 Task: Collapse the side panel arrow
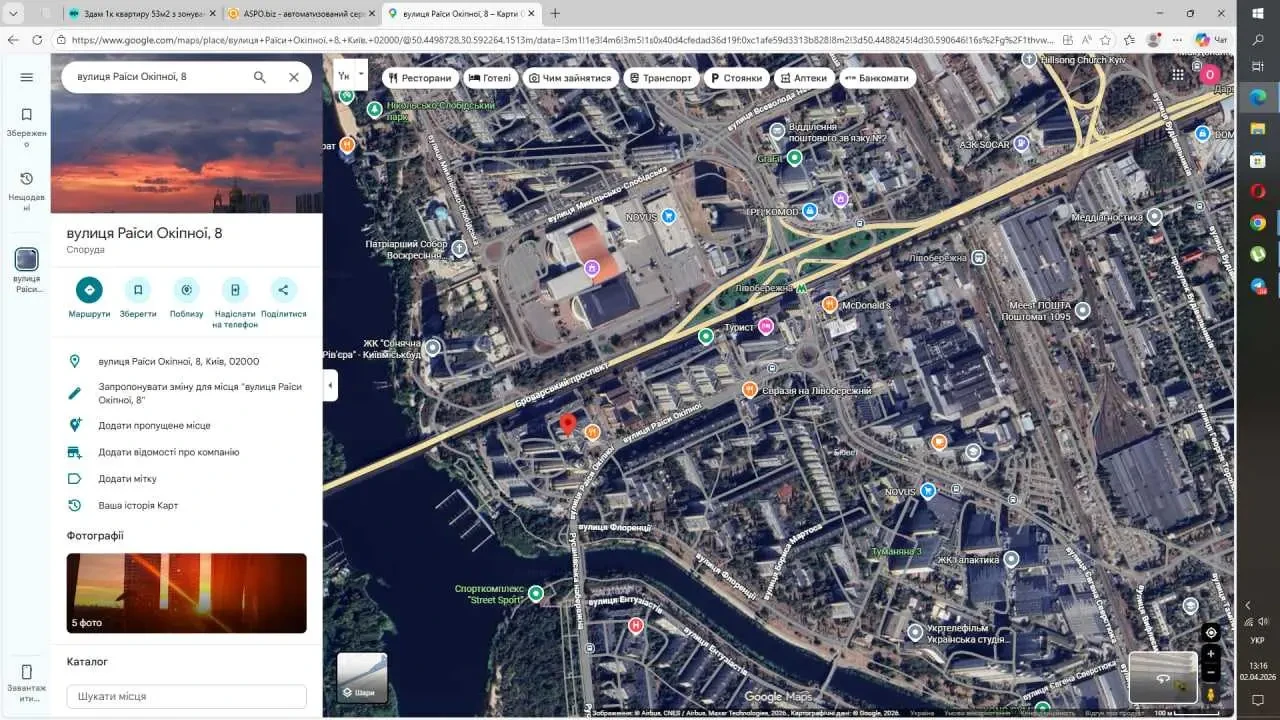point(330,385)
